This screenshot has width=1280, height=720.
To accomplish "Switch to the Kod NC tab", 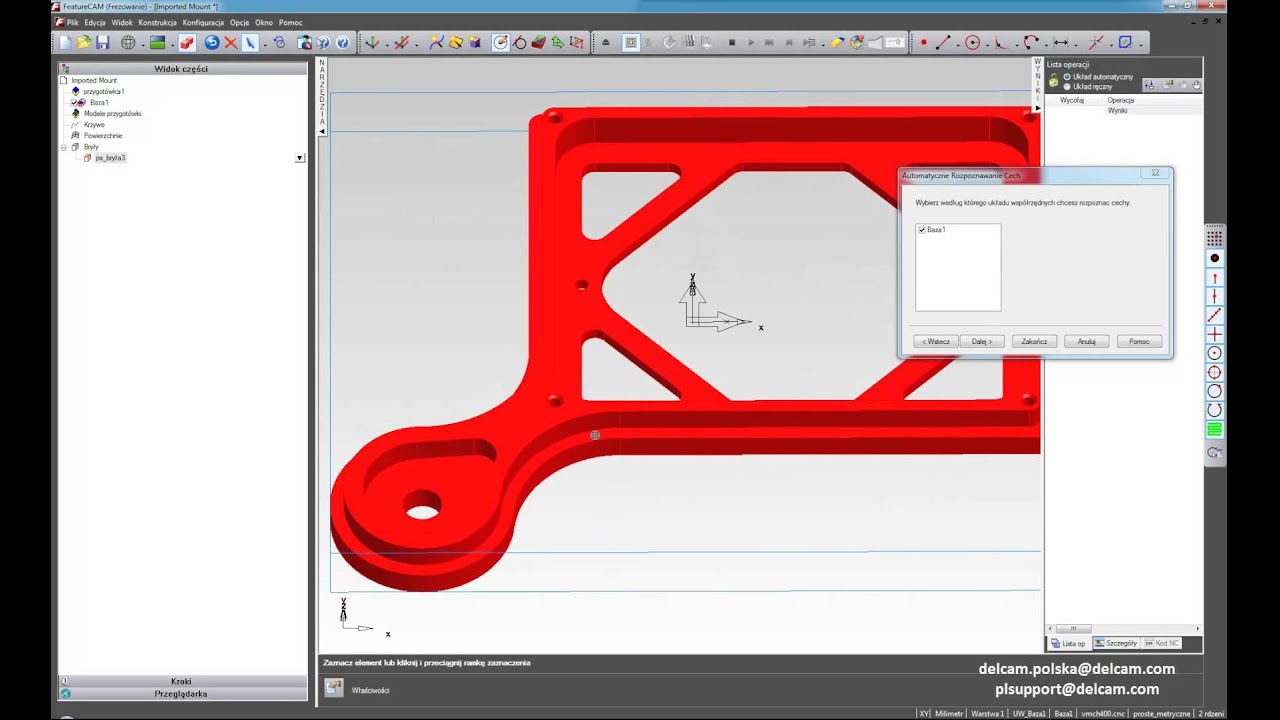I will [x=1162, y=643].
